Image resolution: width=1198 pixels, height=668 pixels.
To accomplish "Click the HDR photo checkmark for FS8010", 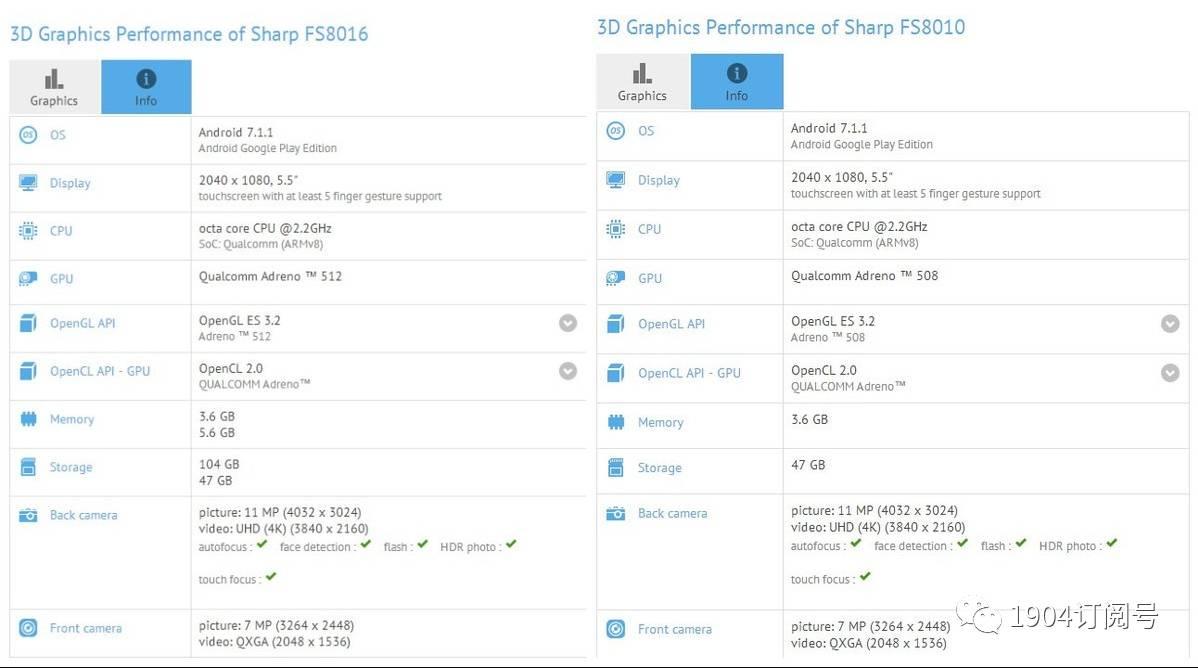I will [x=1112, y=543].
